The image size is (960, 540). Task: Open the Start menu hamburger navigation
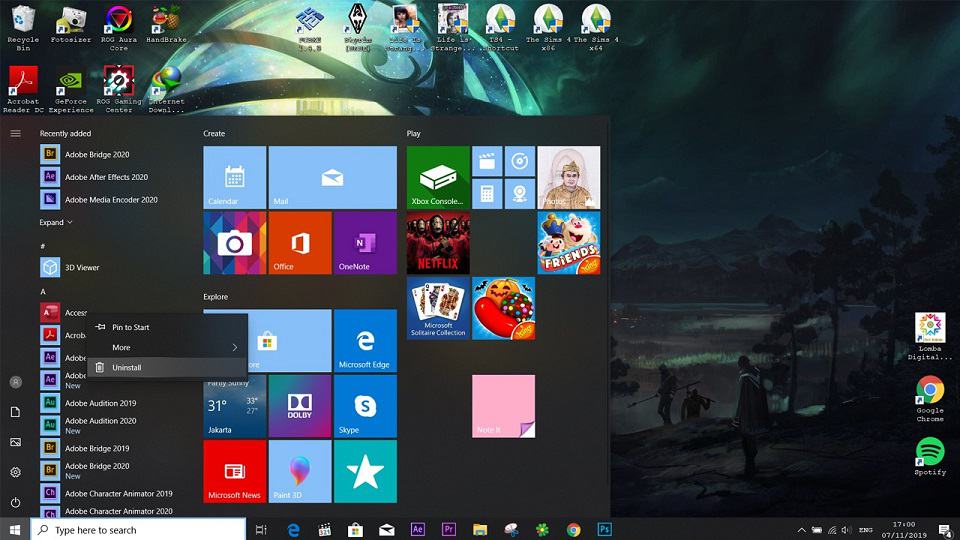coord(15,133)
